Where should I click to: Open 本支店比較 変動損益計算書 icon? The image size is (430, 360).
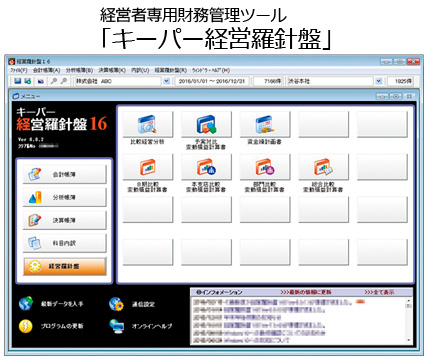point(206,167)
